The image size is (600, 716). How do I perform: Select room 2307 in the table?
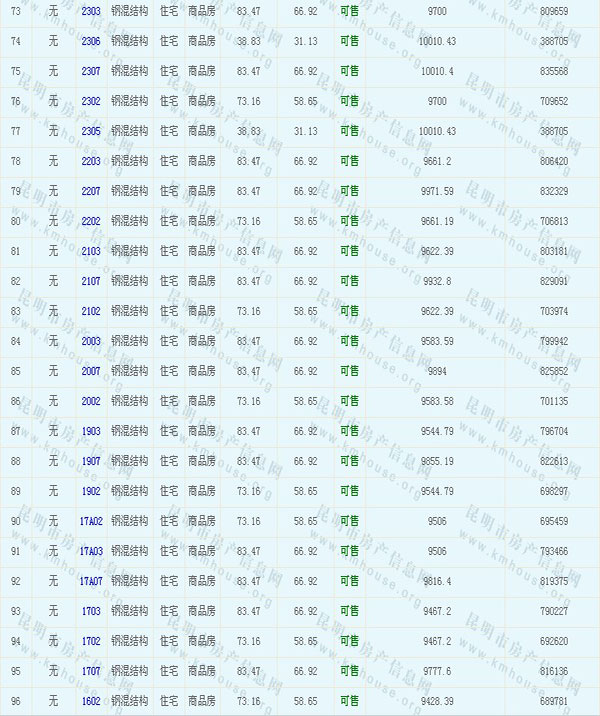tap(91, 71)
